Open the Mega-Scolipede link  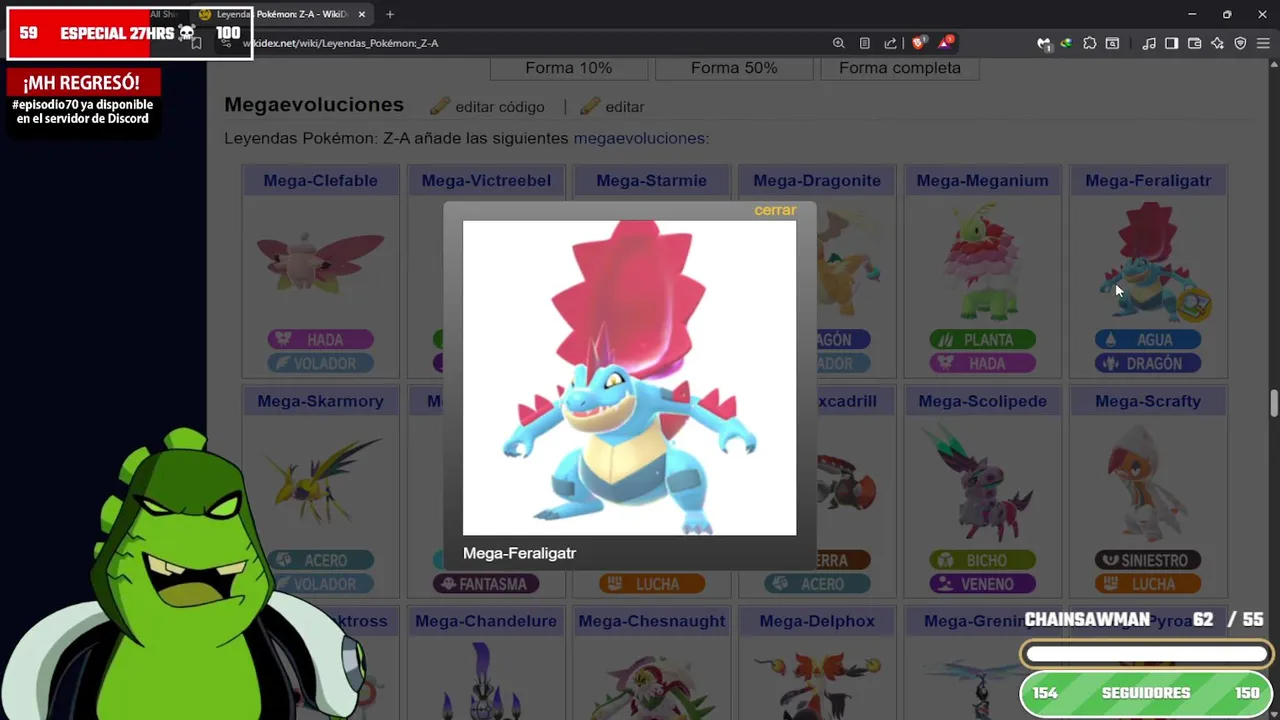coord(983,401)
